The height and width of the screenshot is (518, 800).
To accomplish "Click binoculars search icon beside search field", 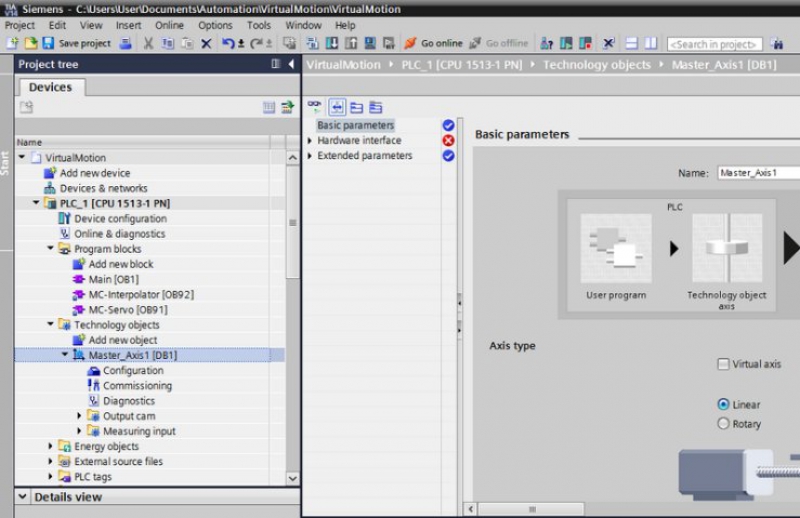I will click(x=778, y=44).
